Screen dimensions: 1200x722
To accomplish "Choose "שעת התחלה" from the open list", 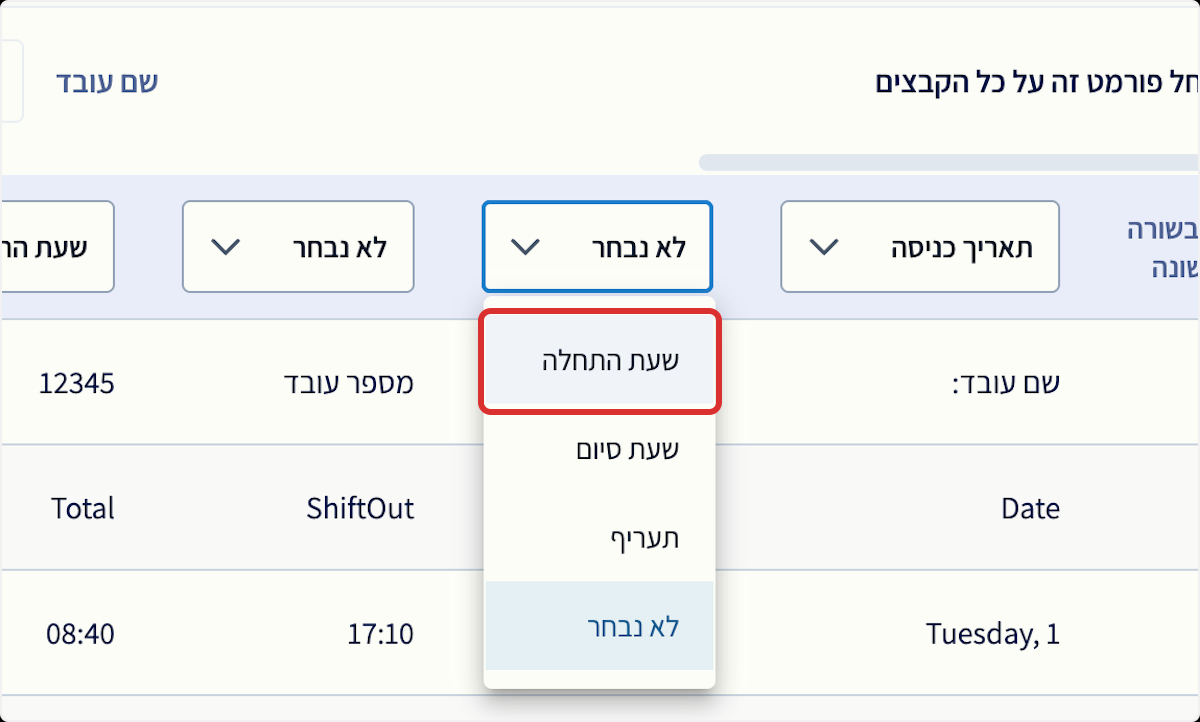I will [x=600, y=361].
